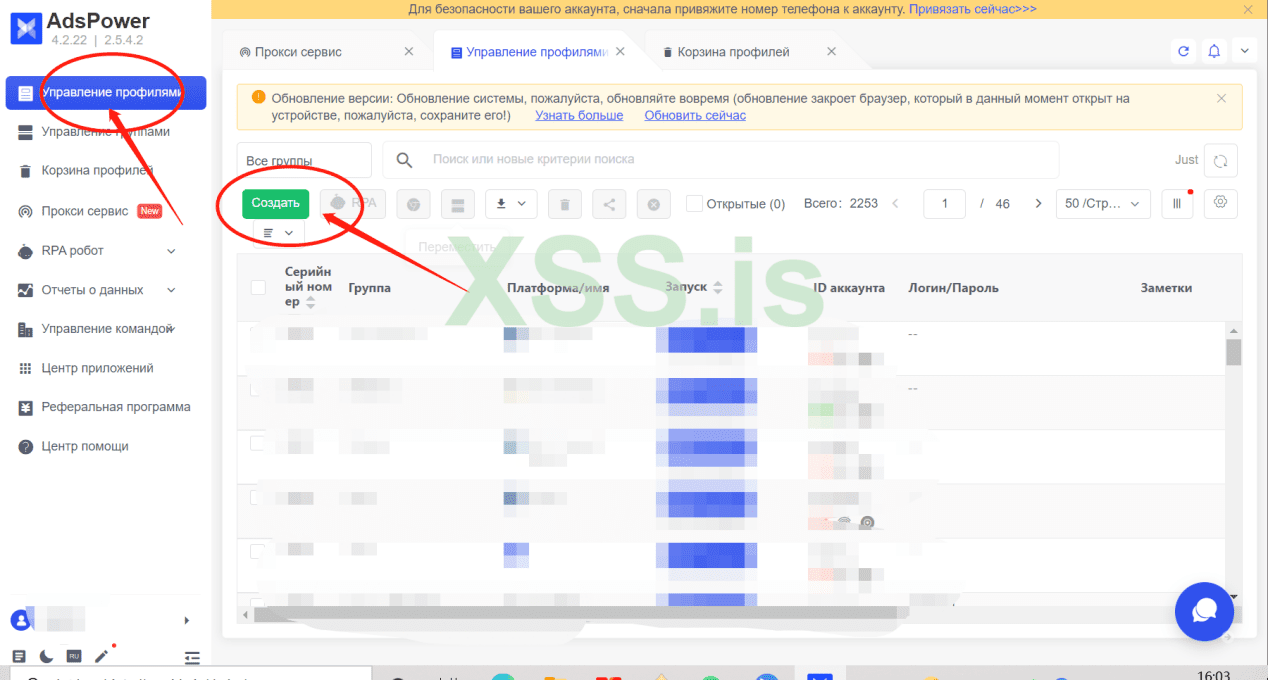Click the Привязать сейчас>>> link

tap(974, 9)
